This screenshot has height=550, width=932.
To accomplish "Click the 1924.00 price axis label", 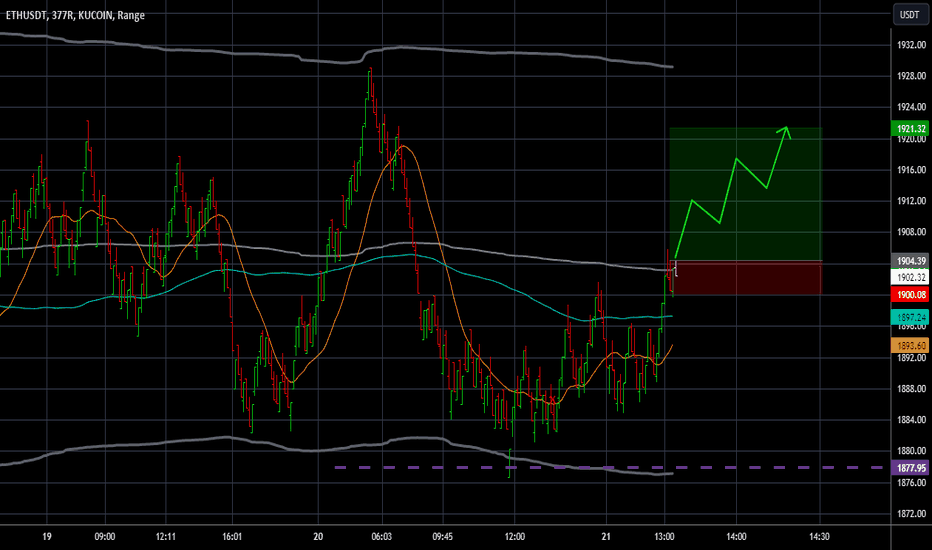I will (x=911, y=106).
